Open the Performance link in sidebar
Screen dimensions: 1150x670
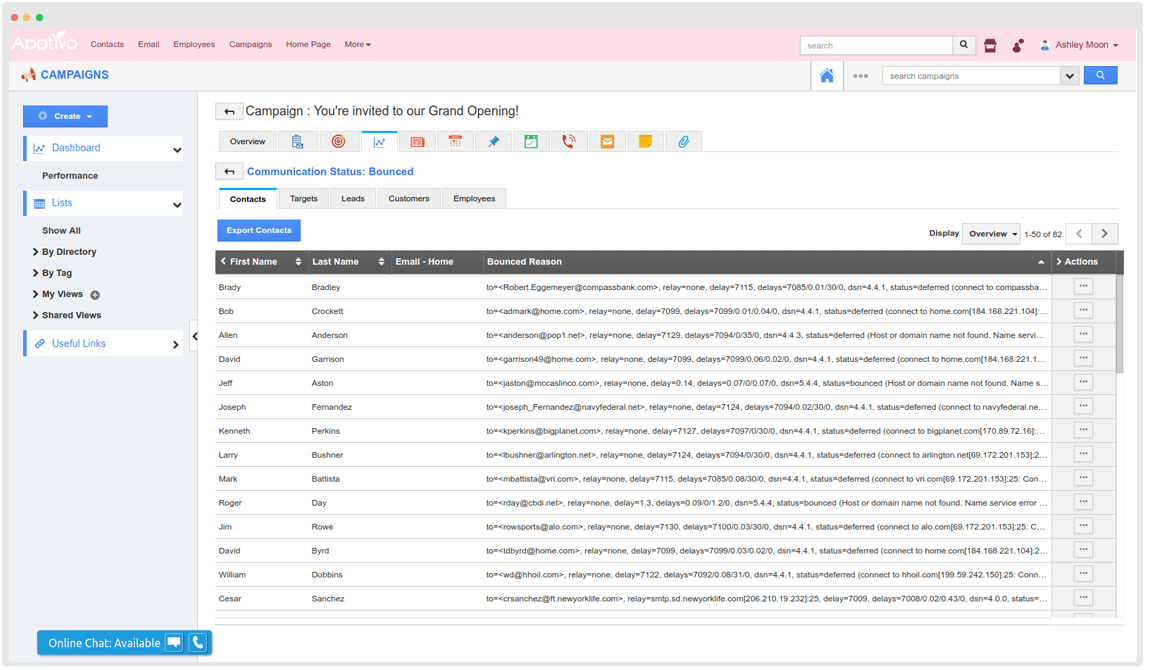70,176
